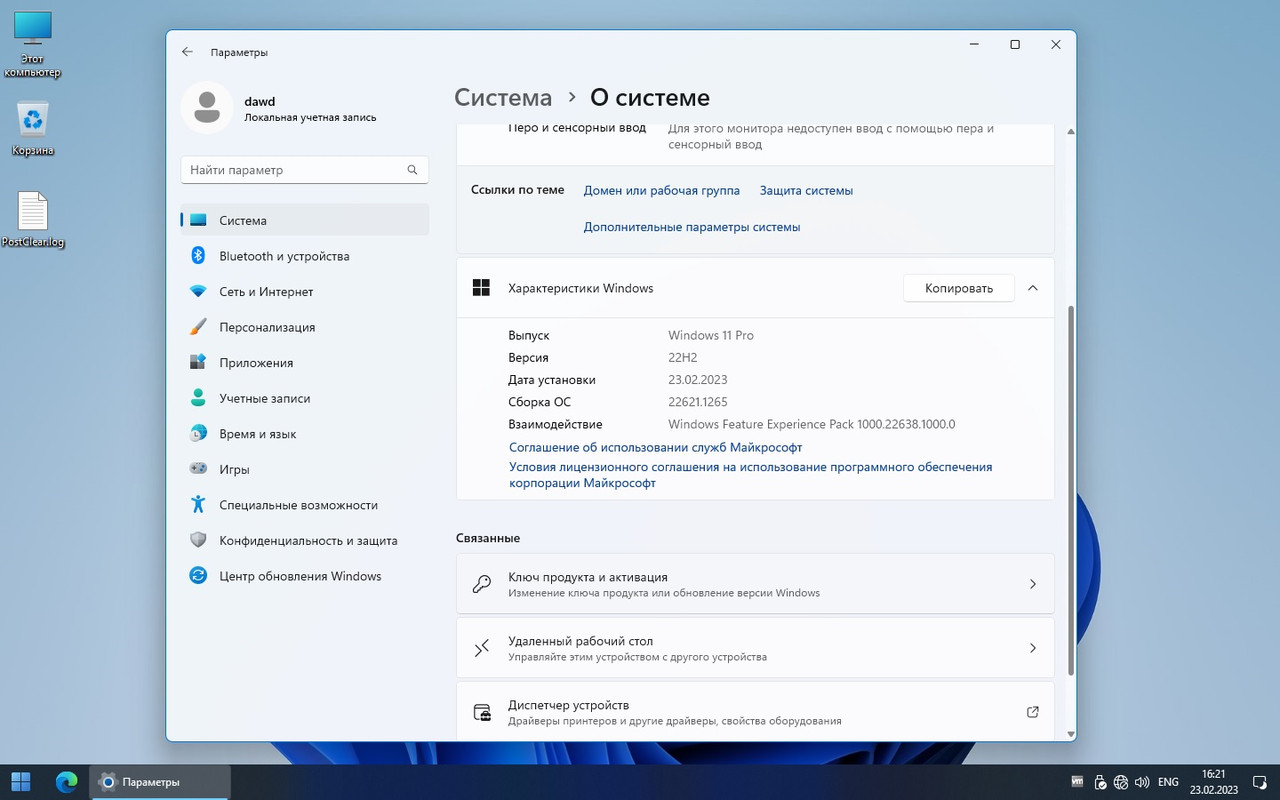
Task: Open the clock showing 16:21
Action: (1214, 781)
